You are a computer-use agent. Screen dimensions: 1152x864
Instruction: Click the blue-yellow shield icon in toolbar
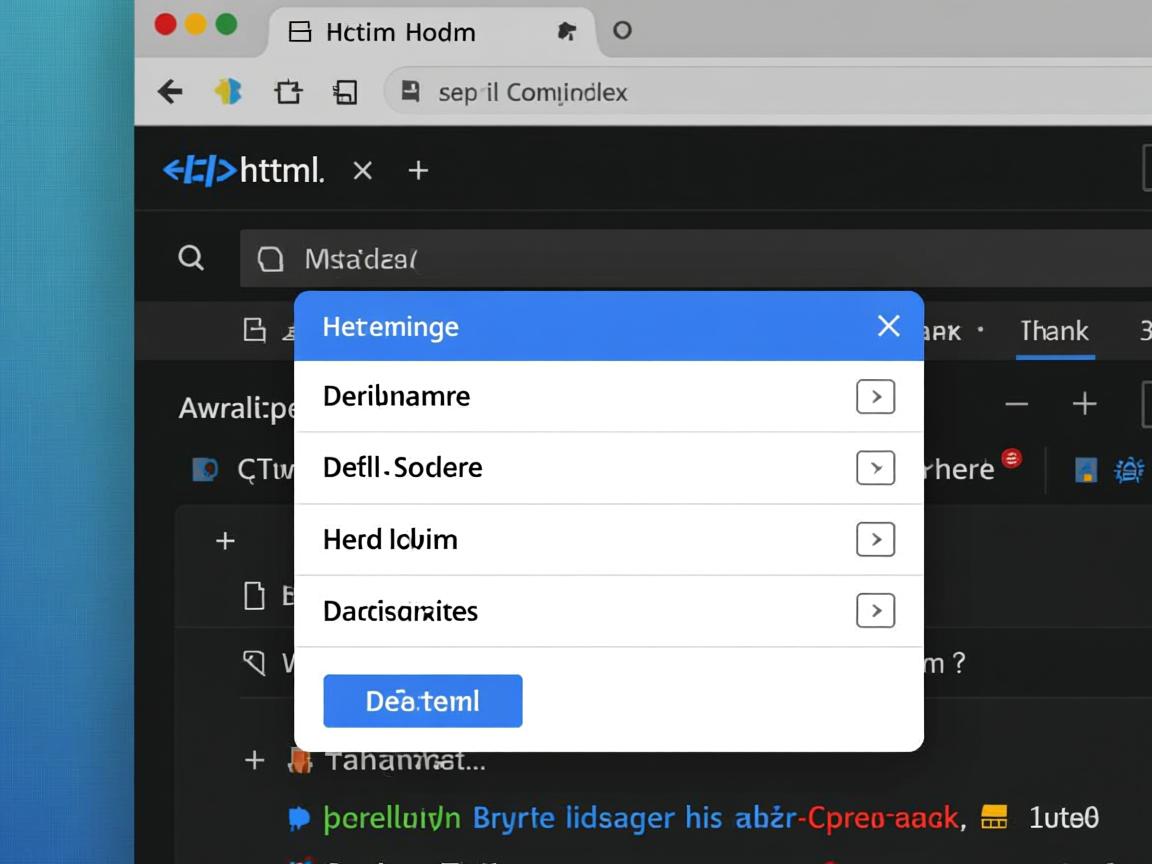(x=229, y=92)
